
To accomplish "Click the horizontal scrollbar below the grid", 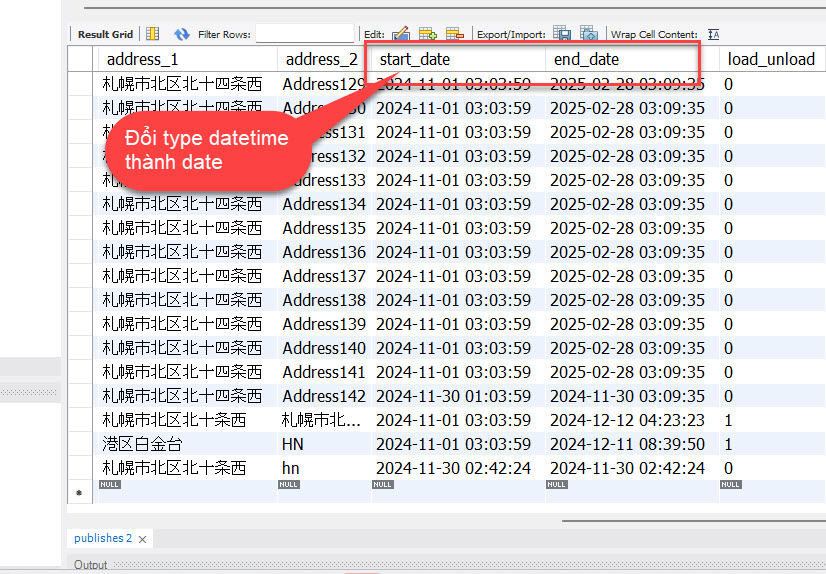I will [690, 520].
